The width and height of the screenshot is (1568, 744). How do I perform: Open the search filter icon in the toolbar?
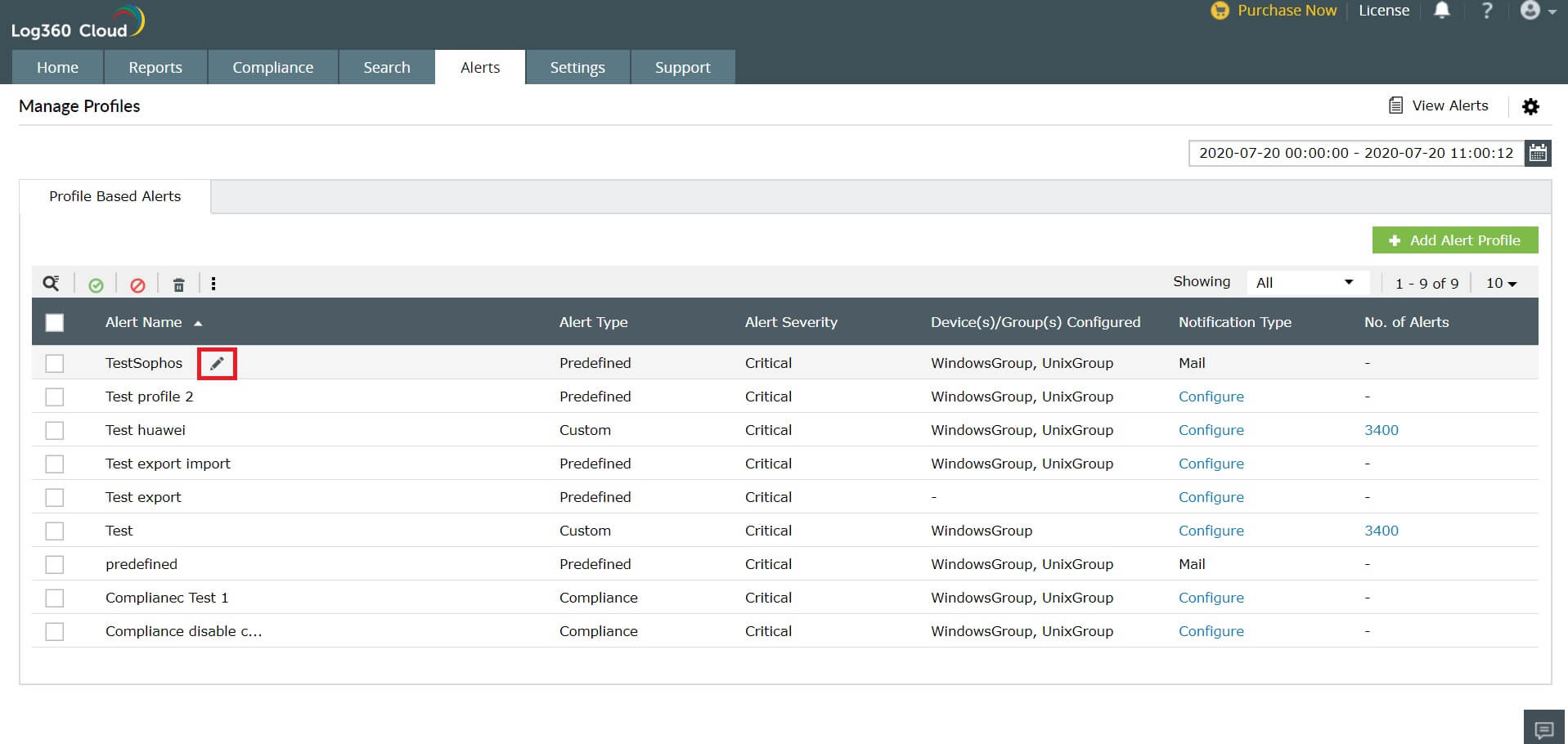coord(51,283)
